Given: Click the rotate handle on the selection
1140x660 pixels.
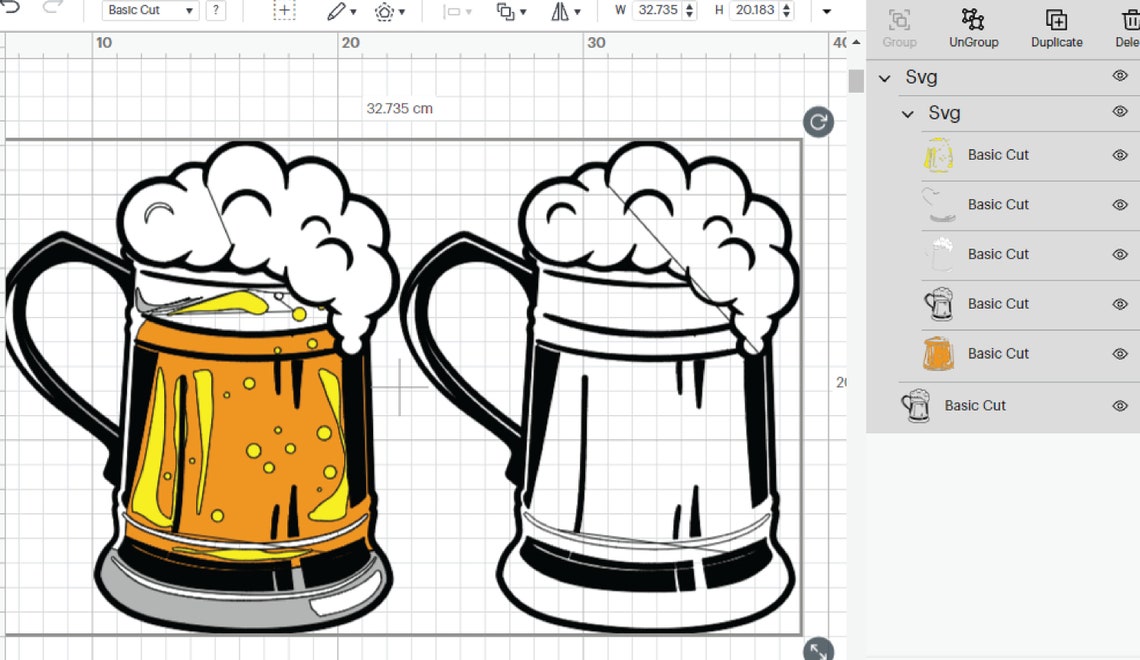Looking at the screenshot, I should 817,121.
